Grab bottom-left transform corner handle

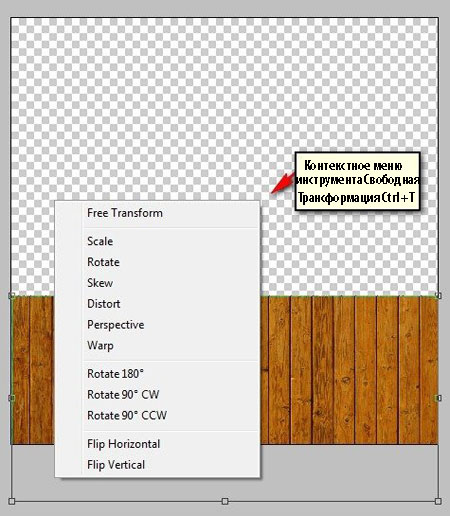pos(12,501)
